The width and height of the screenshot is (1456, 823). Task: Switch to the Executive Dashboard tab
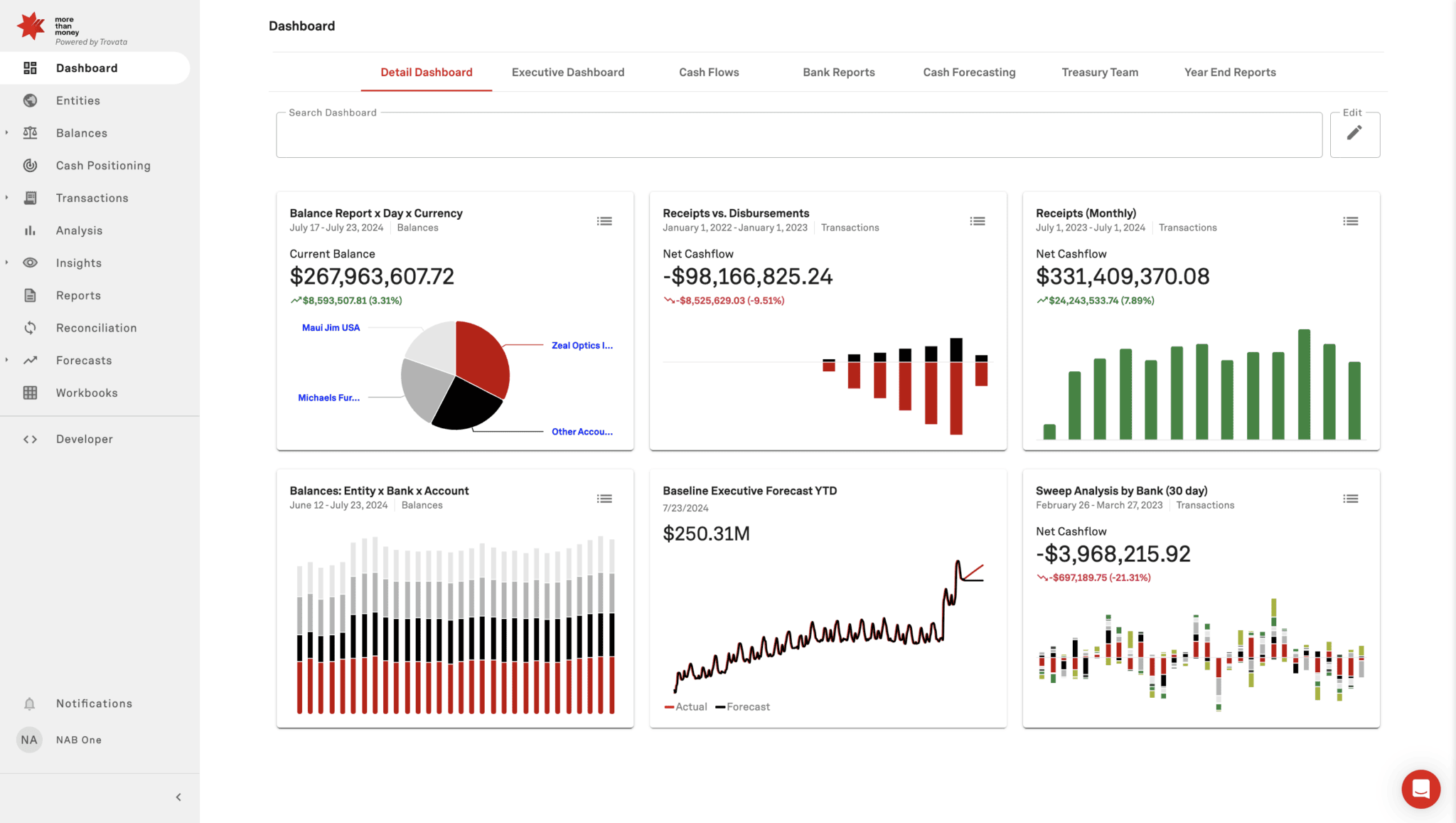click(x=567, y=72)
